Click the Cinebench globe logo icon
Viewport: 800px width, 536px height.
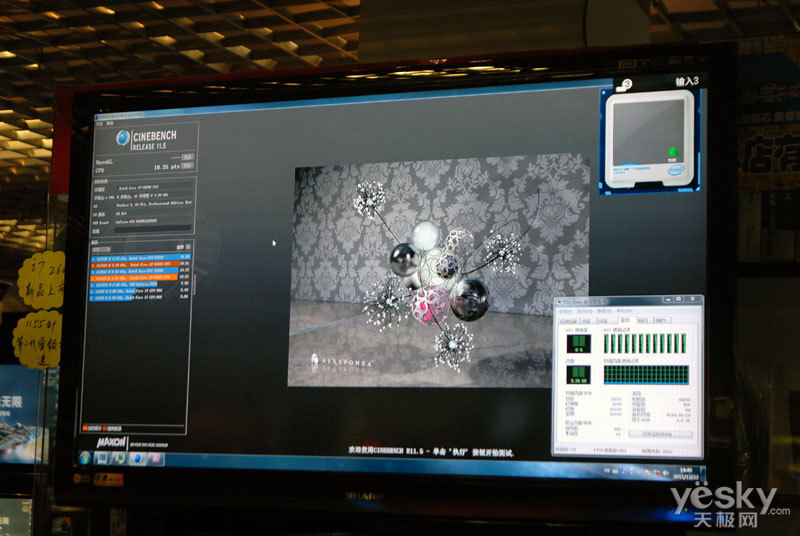pyautogui.click(x=122, y=138)
